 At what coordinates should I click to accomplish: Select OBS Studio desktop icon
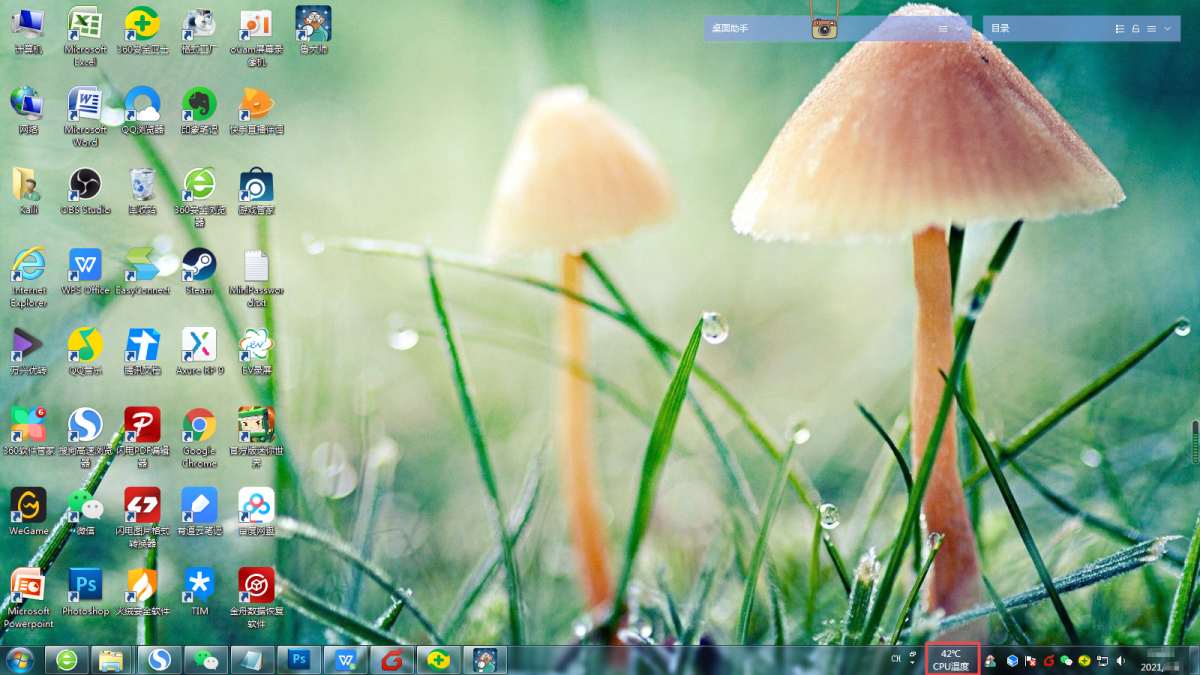point(85,191)
